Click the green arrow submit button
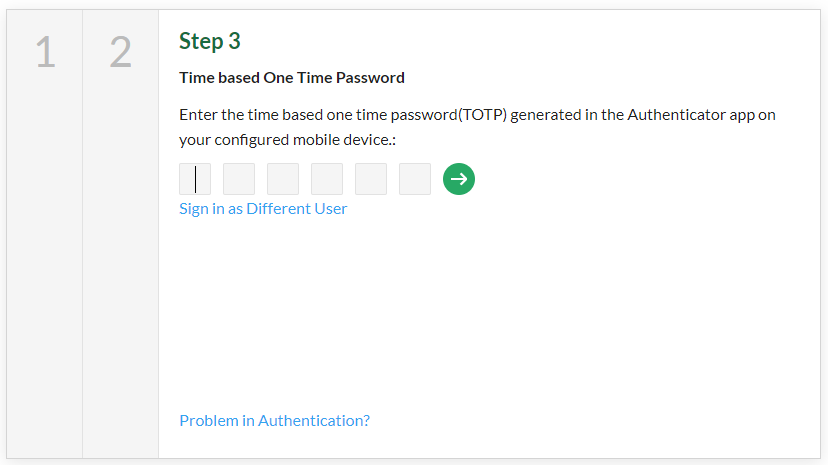Image resolution: width=828 pixels, height=465 pixels. 459,179
